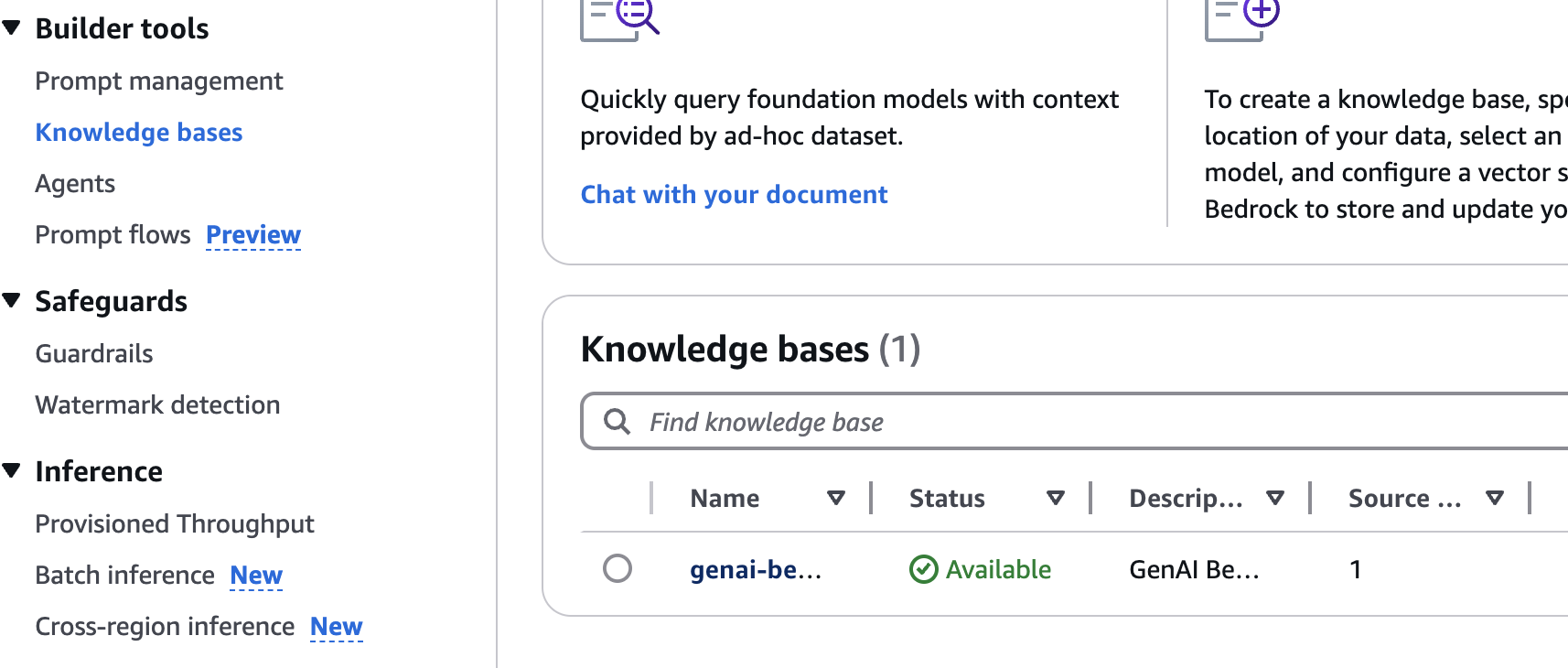Collapse the Safeguards section
The width and height of the screenshot is (1568, 668).
tap(12, 300)
